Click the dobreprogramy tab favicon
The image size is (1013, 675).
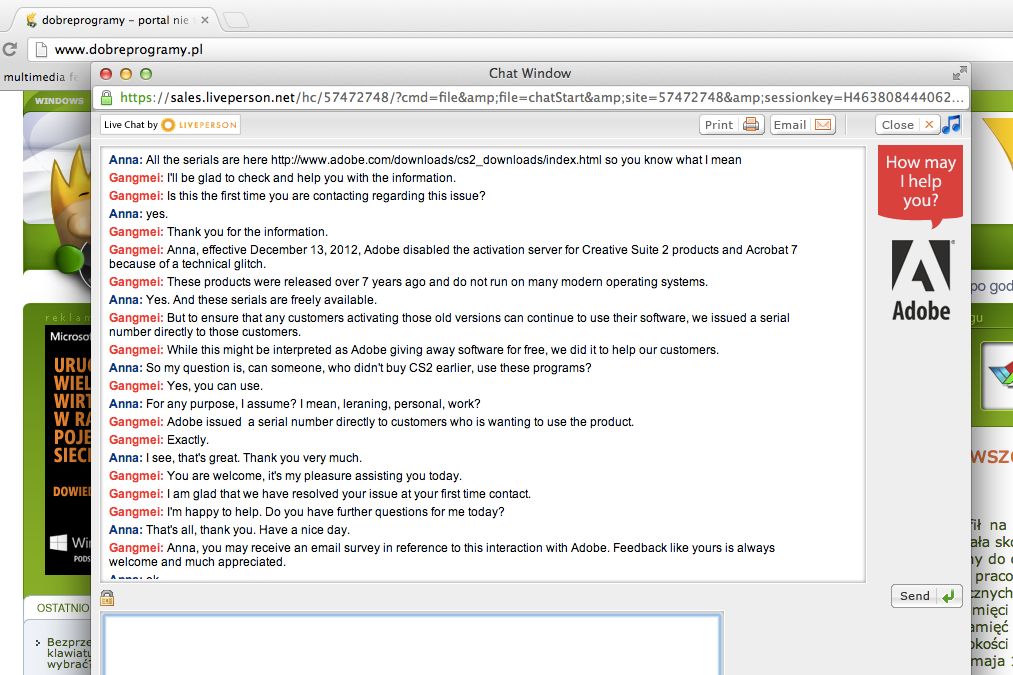point(30,20)
